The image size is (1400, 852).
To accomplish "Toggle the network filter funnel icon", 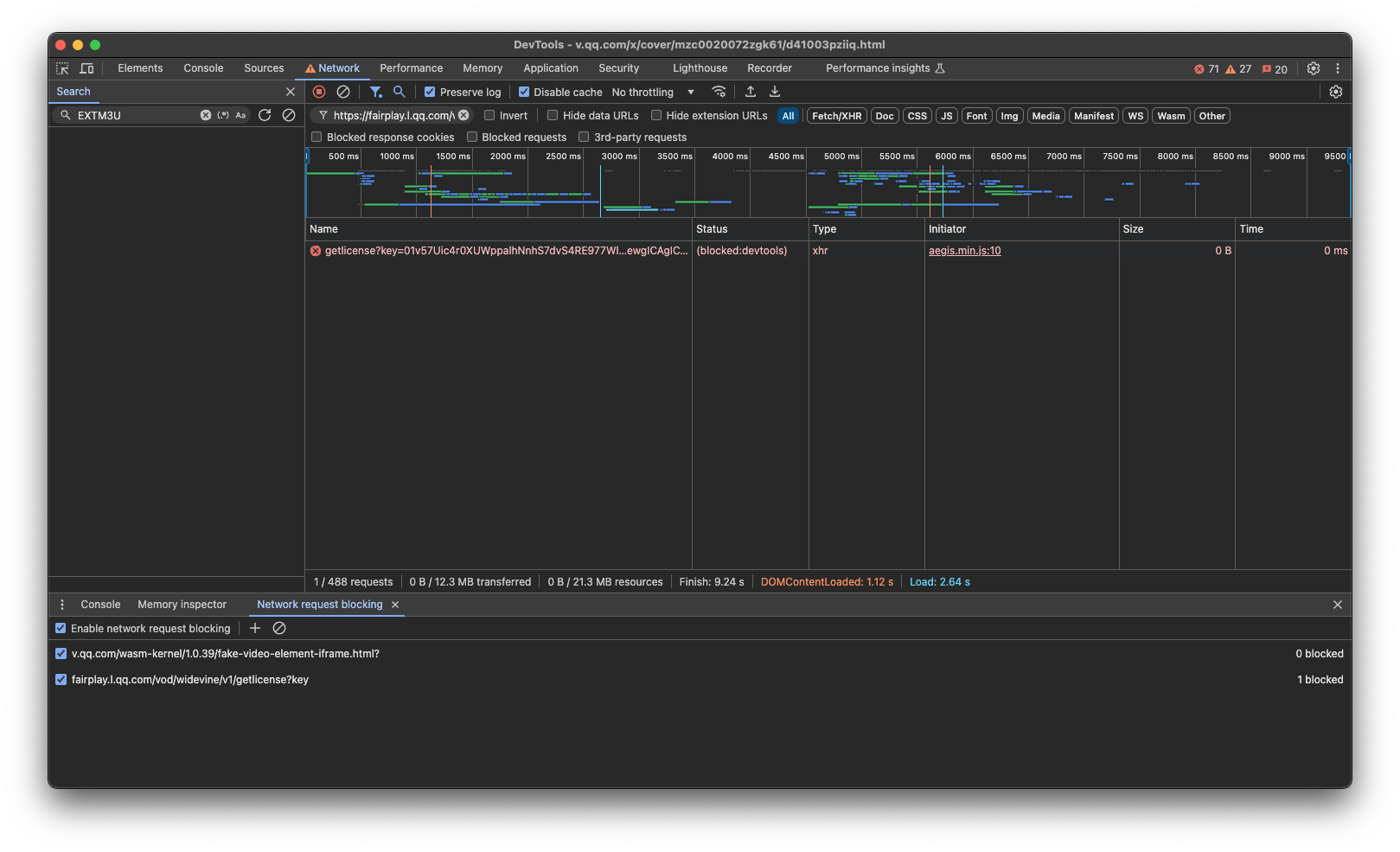I will [375, 92].
